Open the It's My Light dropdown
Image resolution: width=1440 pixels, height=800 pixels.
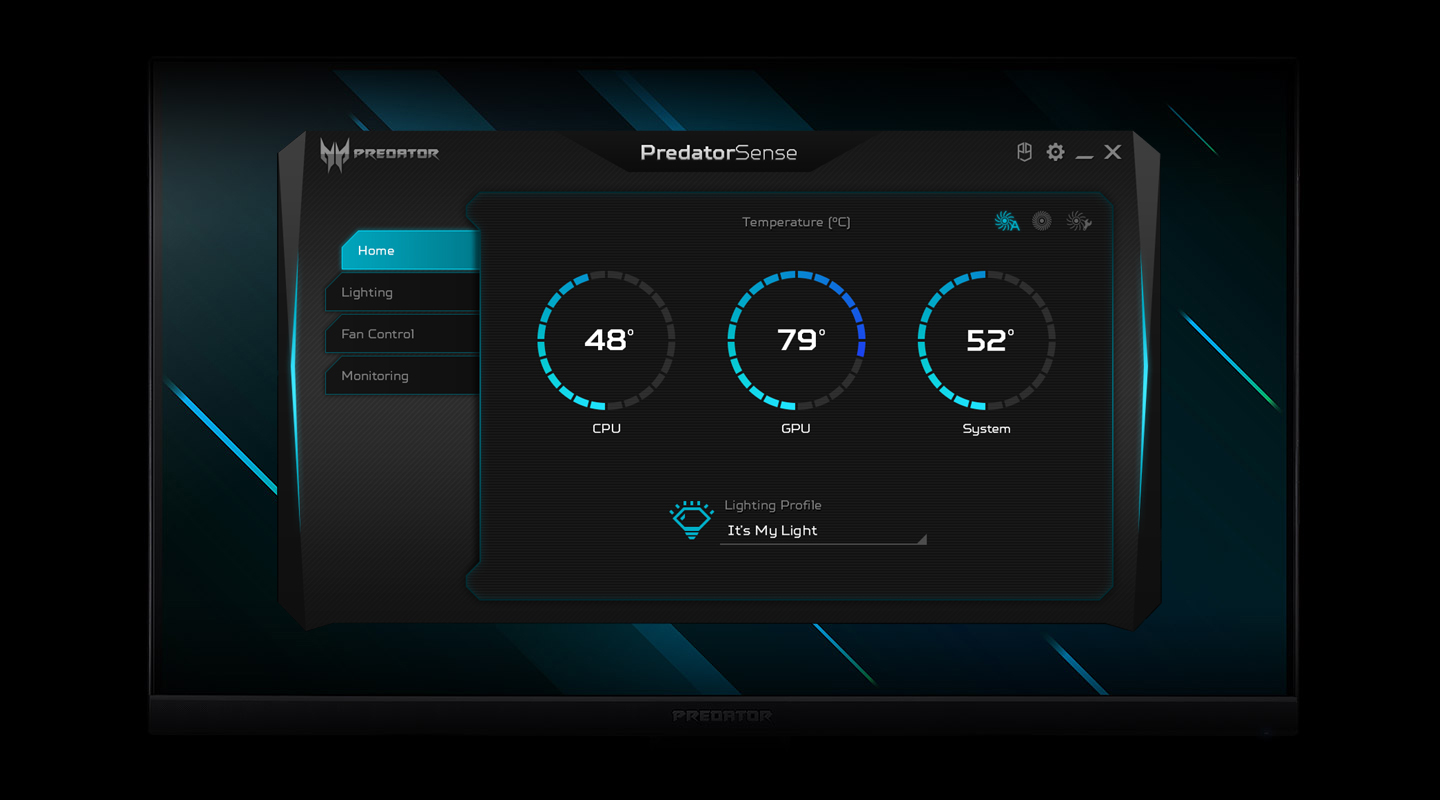coord(818,531)
